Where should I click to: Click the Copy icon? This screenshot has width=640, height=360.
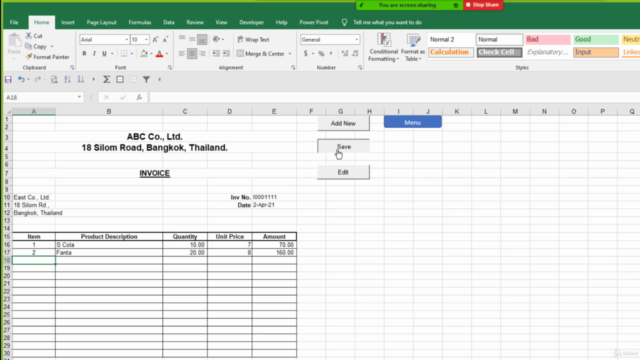pyautogui.click(x=29, y=46)
